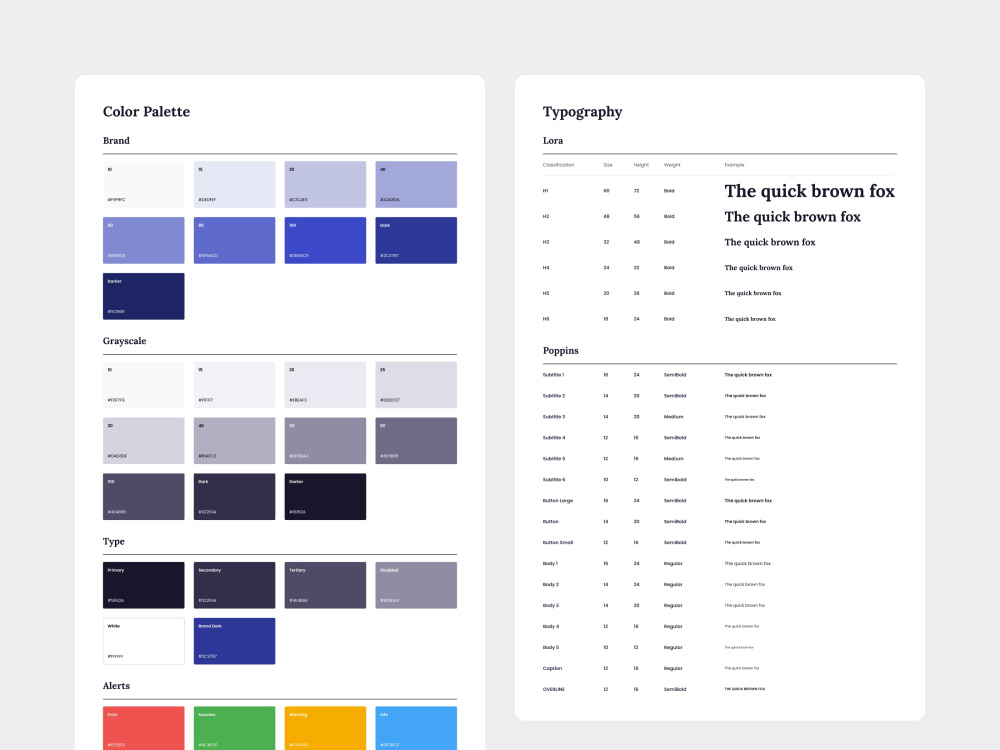
Task: Click the H1 example 'The quick brown fox'
Action: [809, 191]
